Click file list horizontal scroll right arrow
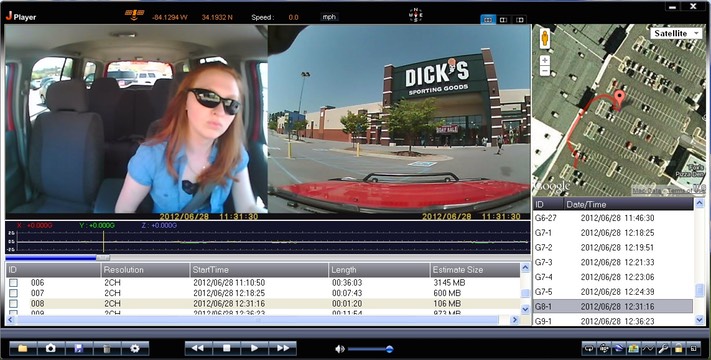This screenshot has width=711, height=360. click(x=515, y=320)
